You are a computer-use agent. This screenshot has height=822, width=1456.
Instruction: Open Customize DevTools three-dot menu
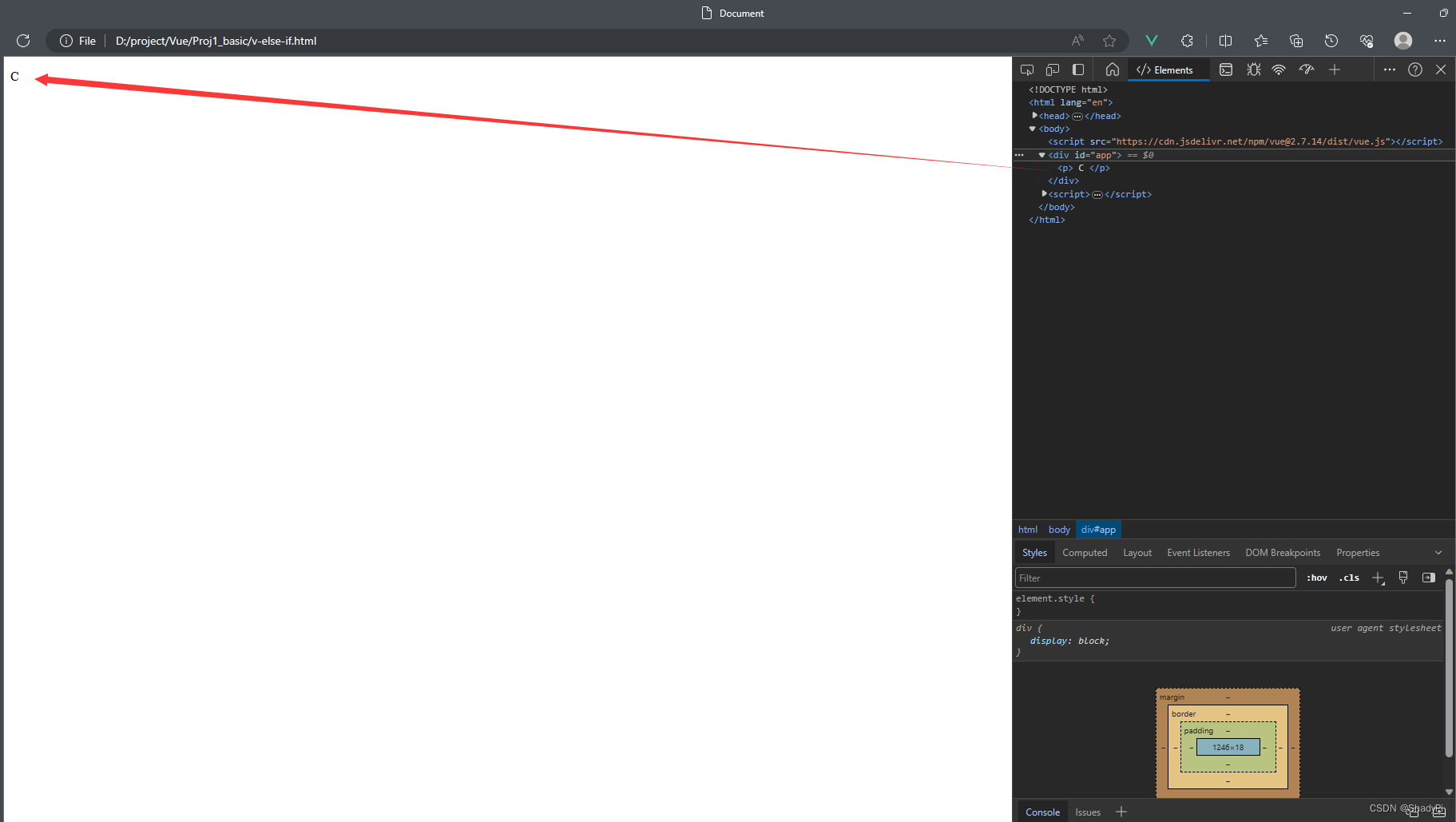[1390, 69]
